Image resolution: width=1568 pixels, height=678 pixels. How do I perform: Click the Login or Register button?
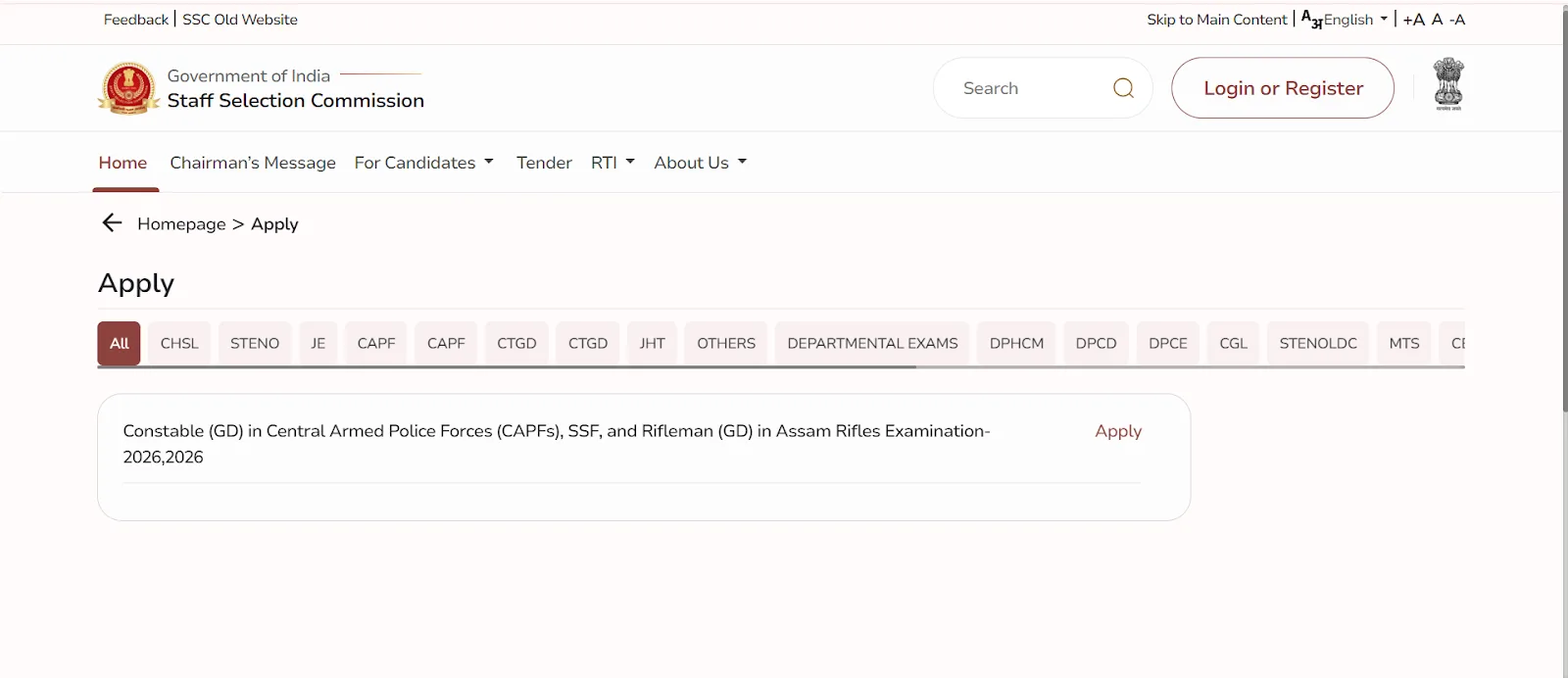coord(1283,88)
